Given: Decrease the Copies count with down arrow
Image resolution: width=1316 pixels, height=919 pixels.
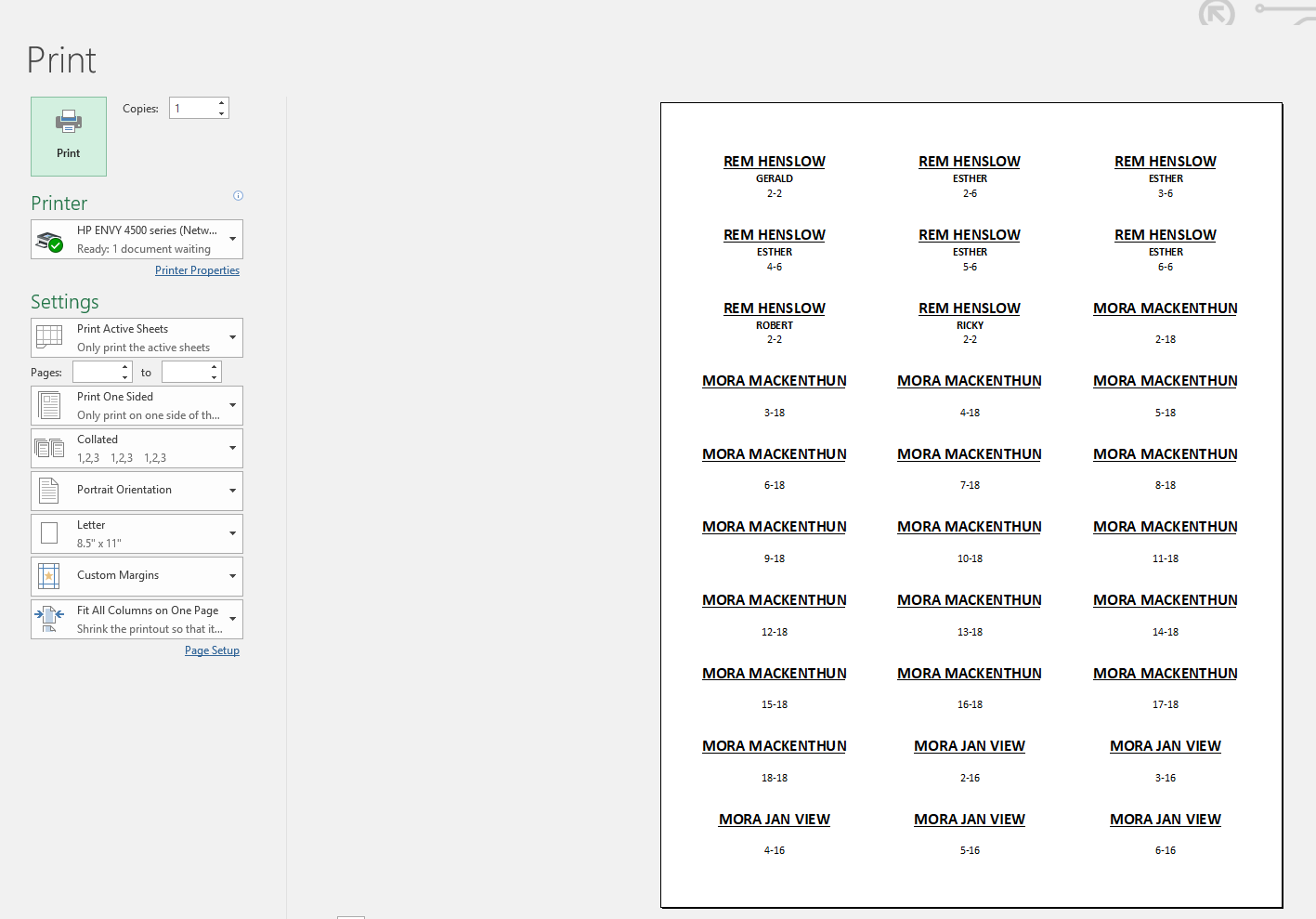Looking at the screenshot, I should [222, 113].
